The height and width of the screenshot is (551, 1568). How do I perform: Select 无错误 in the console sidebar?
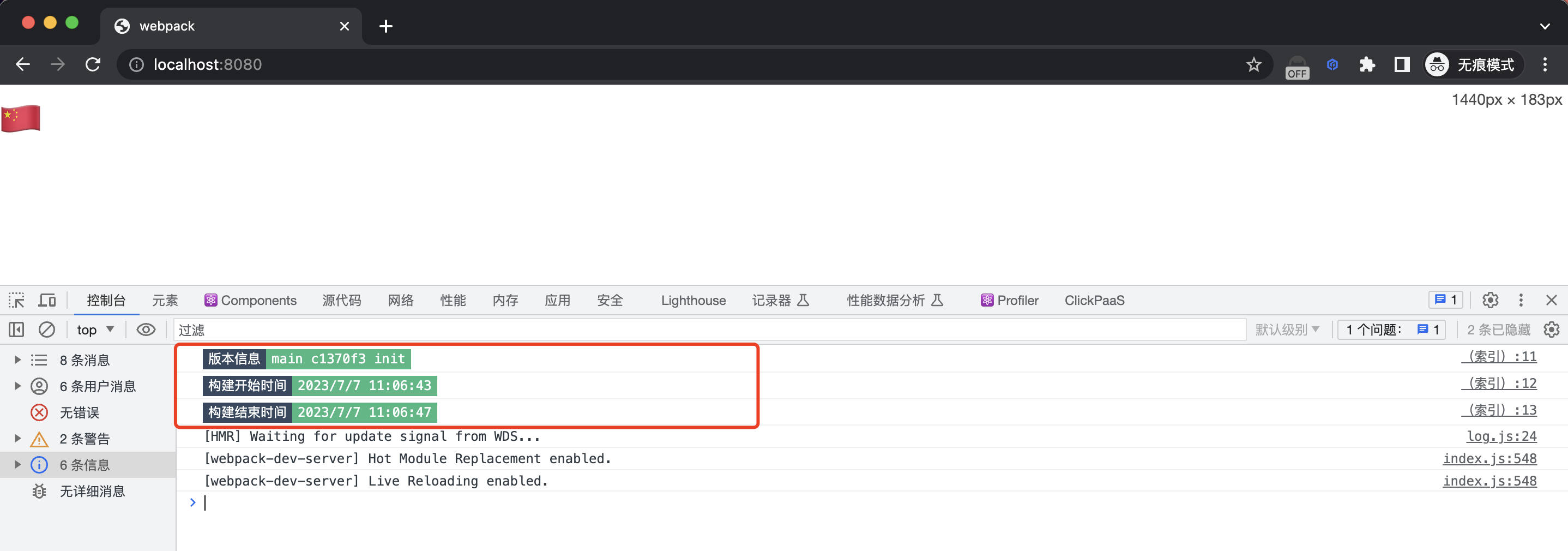pos(88,412)
